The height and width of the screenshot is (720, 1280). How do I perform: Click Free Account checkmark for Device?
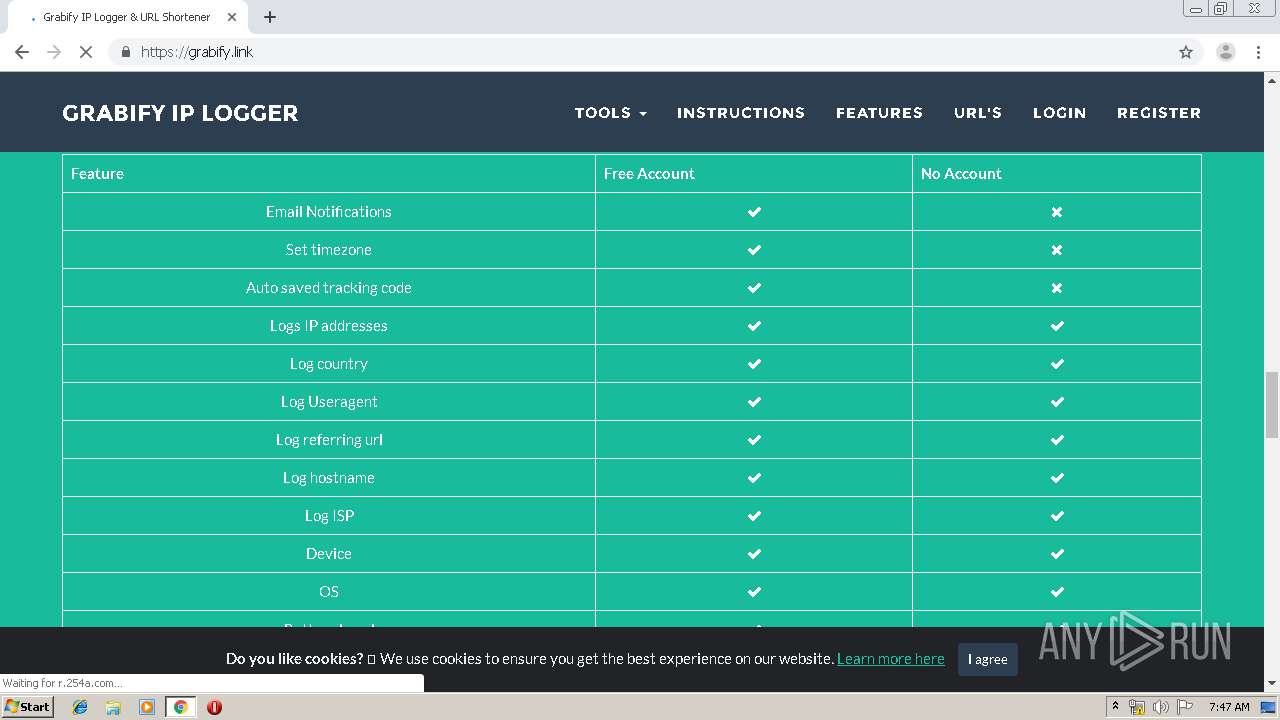755,554
